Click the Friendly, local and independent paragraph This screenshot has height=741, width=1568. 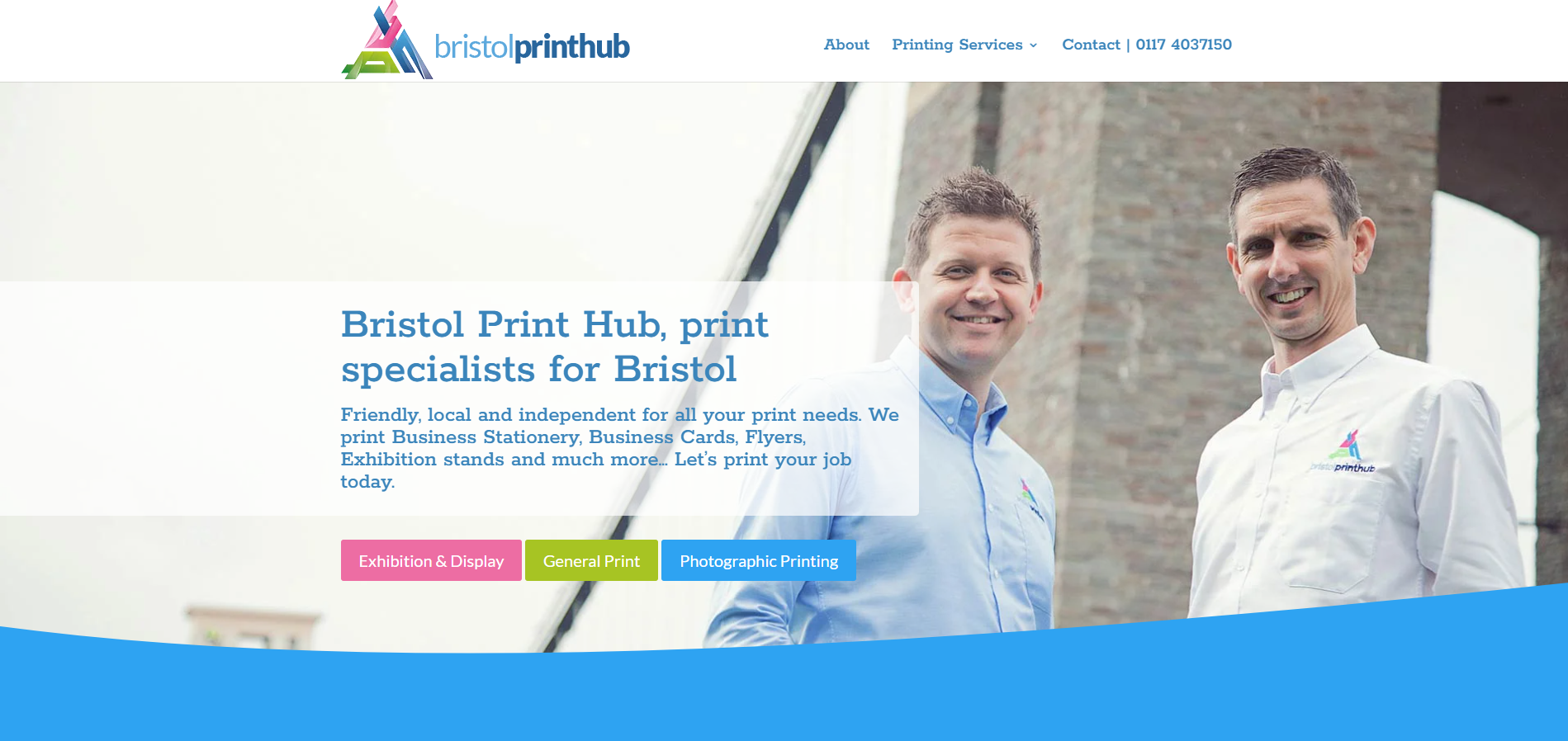pos(619,448)
